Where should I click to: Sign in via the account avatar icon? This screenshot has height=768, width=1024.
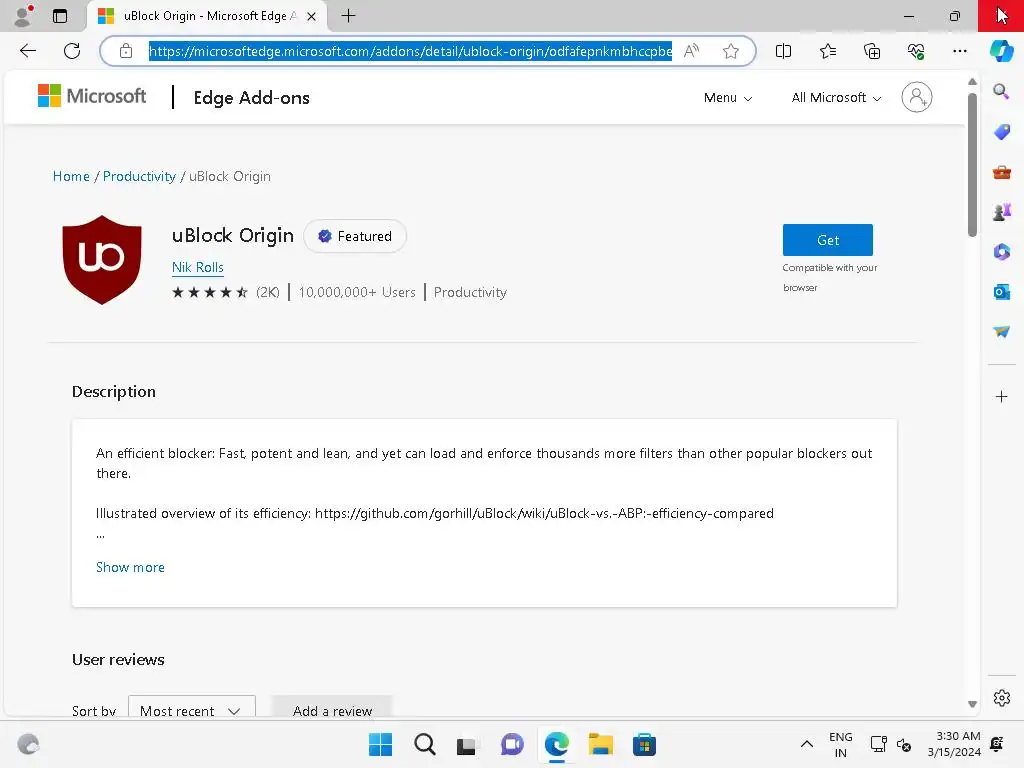[916, 97]
